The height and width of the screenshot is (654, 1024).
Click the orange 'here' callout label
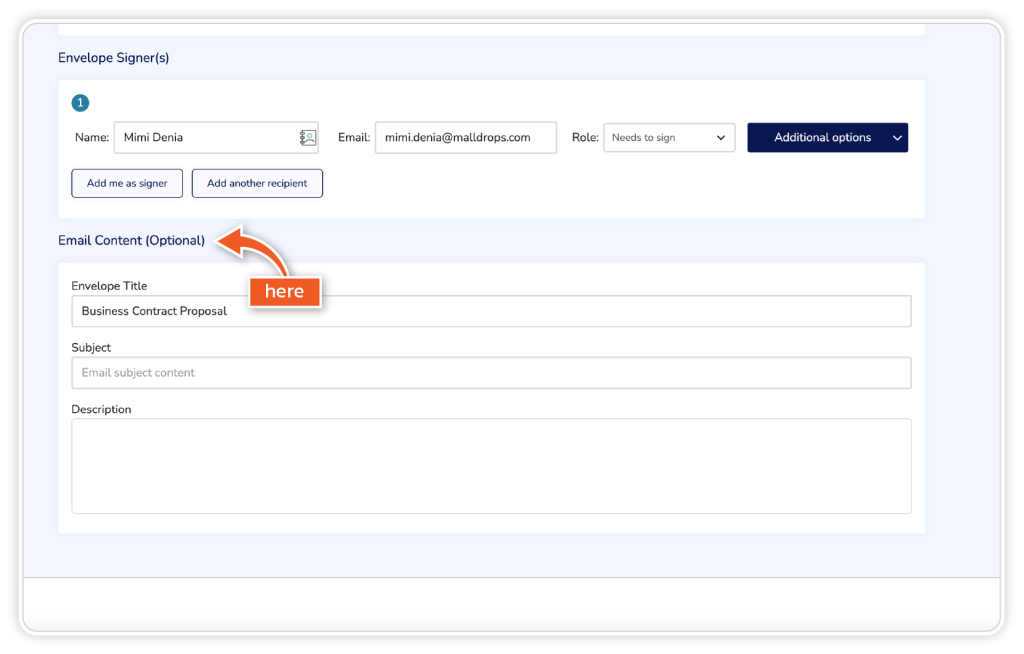click(284, 292)
